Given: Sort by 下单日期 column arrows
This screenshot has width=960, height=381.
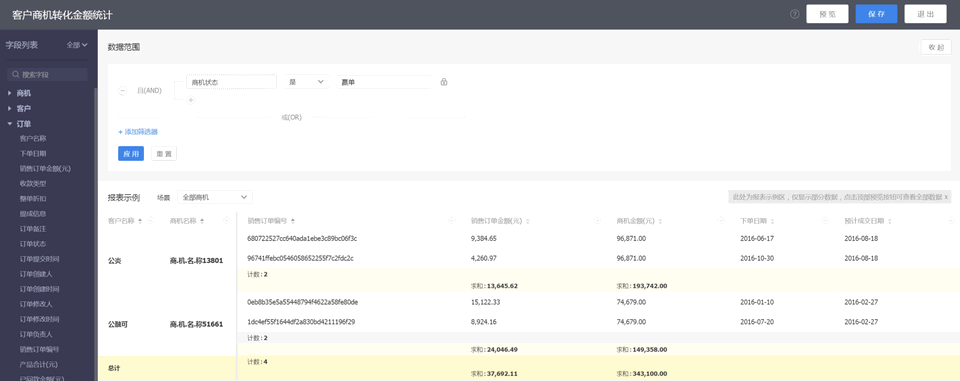Looking at the screenshot, I should click(773, 221).
